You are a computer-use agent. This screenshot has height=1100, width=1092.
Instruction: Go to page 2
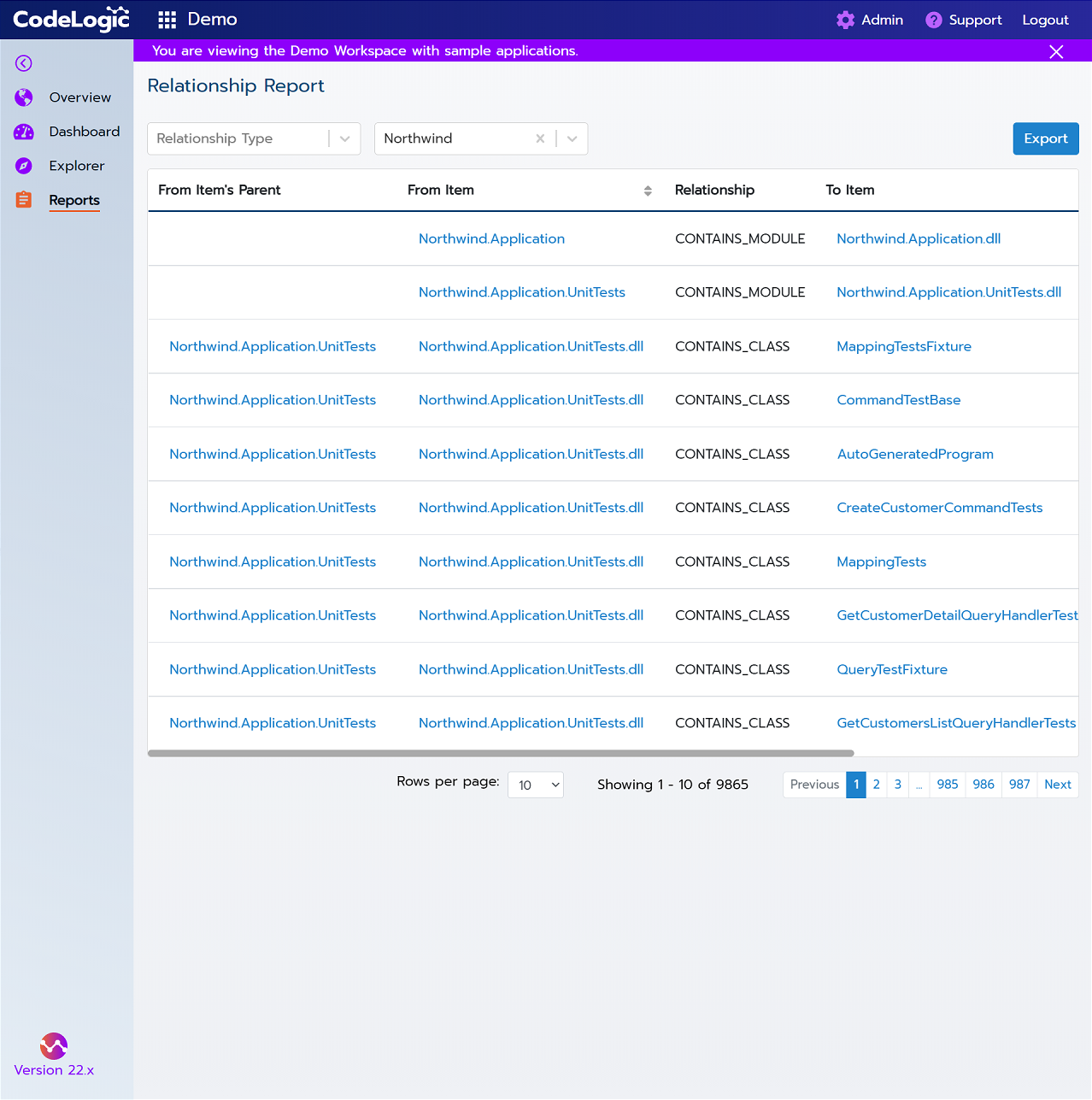click(x=877, y=785)
